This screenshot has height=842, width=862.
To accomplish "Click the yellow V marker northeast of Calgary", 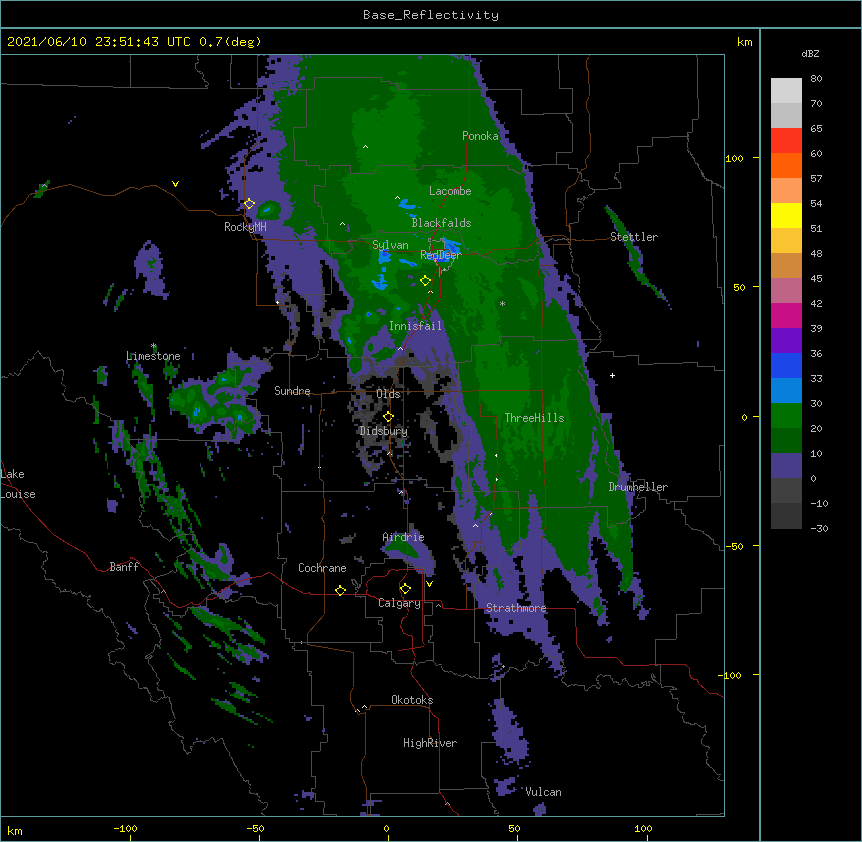I will (x=429, y=584).
